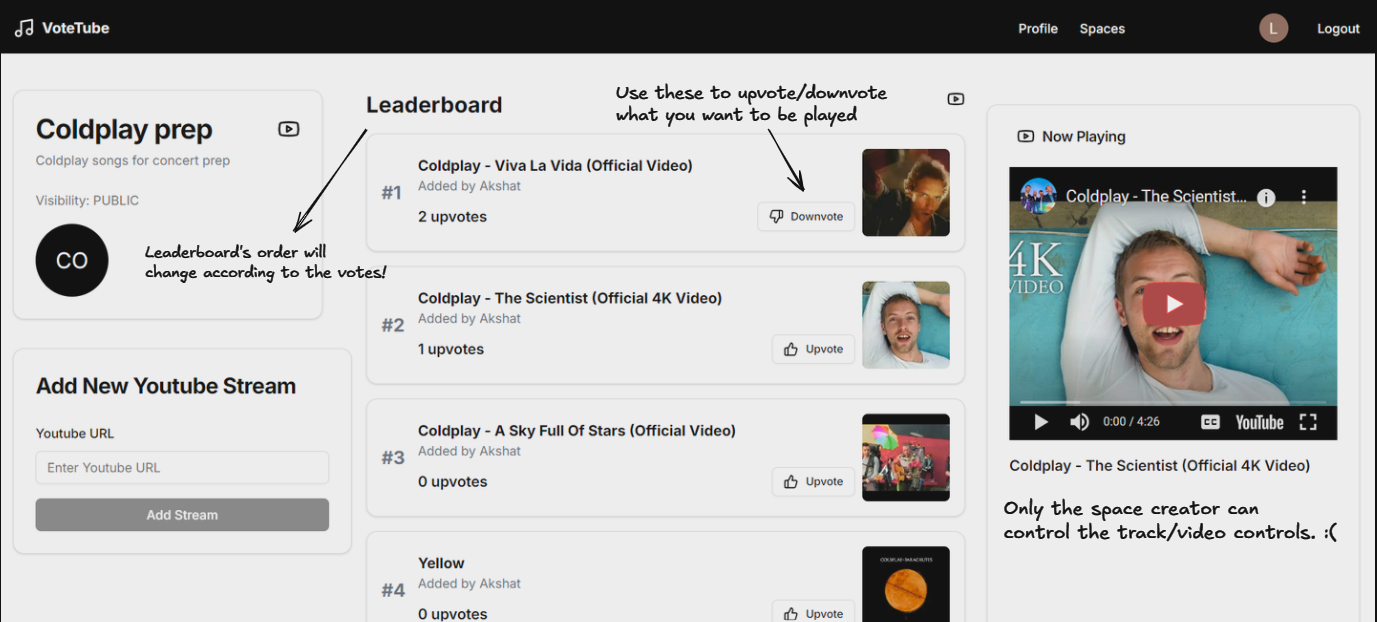Select the 'Yellow' song title
The image size is (1377, 622).
(x=441, y=563)
